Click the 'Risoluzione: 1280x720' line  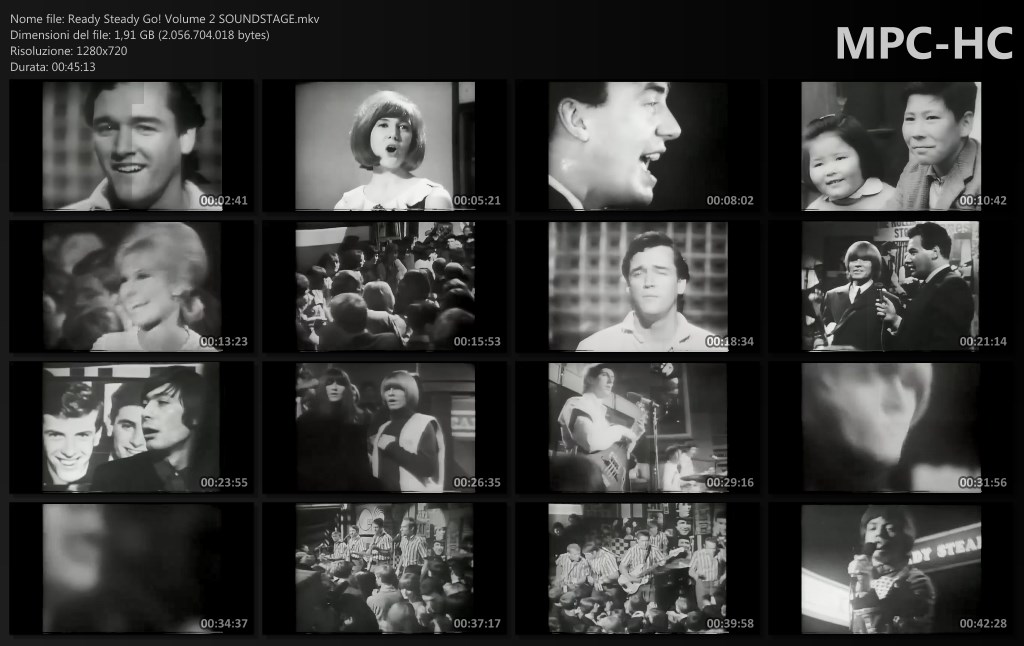(69, 51)
